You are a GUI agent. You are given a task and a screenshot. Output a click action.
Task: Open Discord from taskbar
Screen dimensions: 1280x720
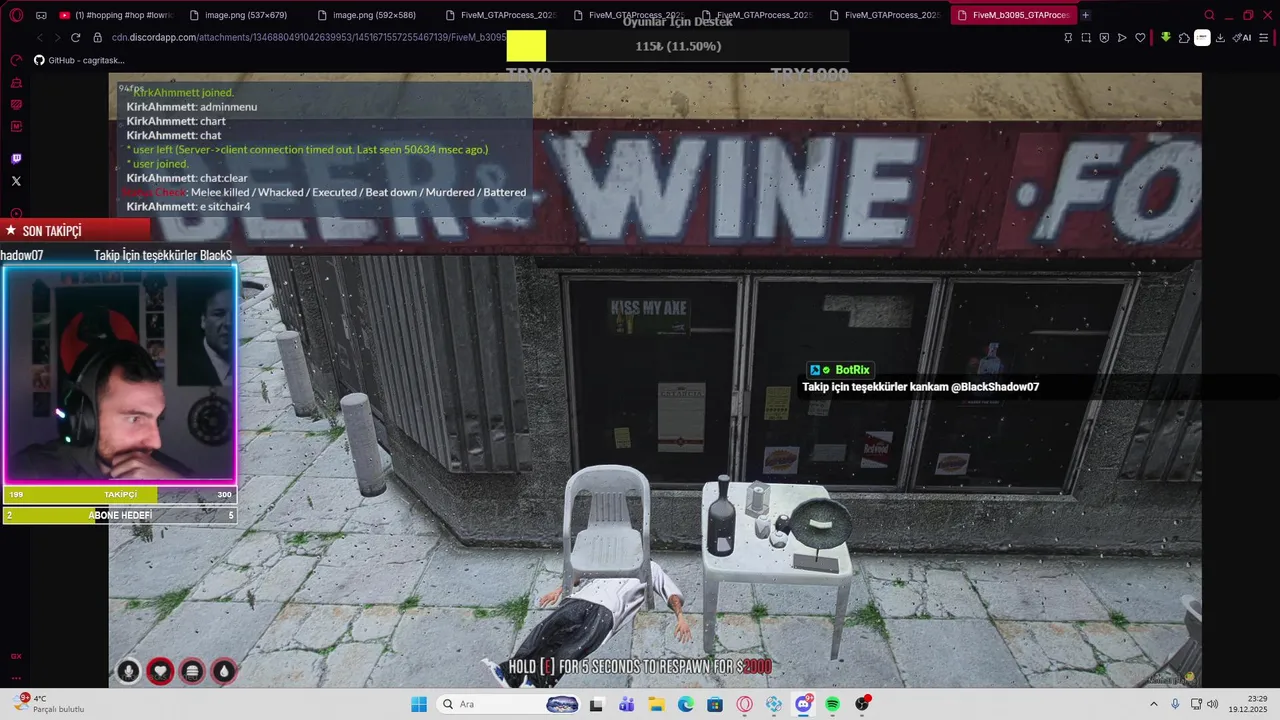[803, 704]
